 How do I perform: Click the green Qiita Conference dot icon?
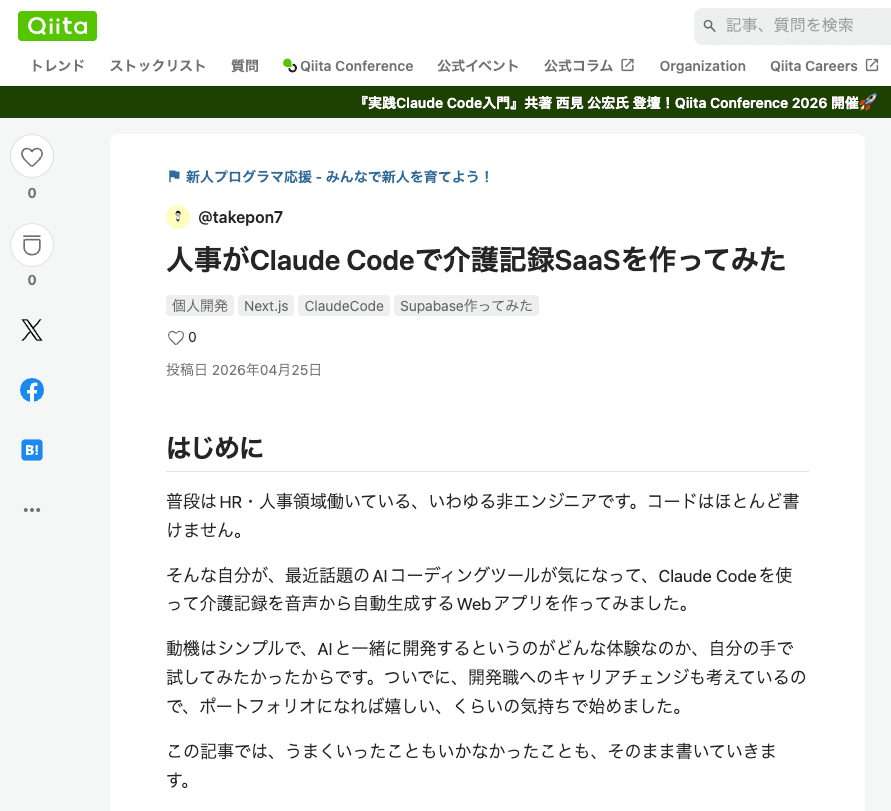(290, 65)
